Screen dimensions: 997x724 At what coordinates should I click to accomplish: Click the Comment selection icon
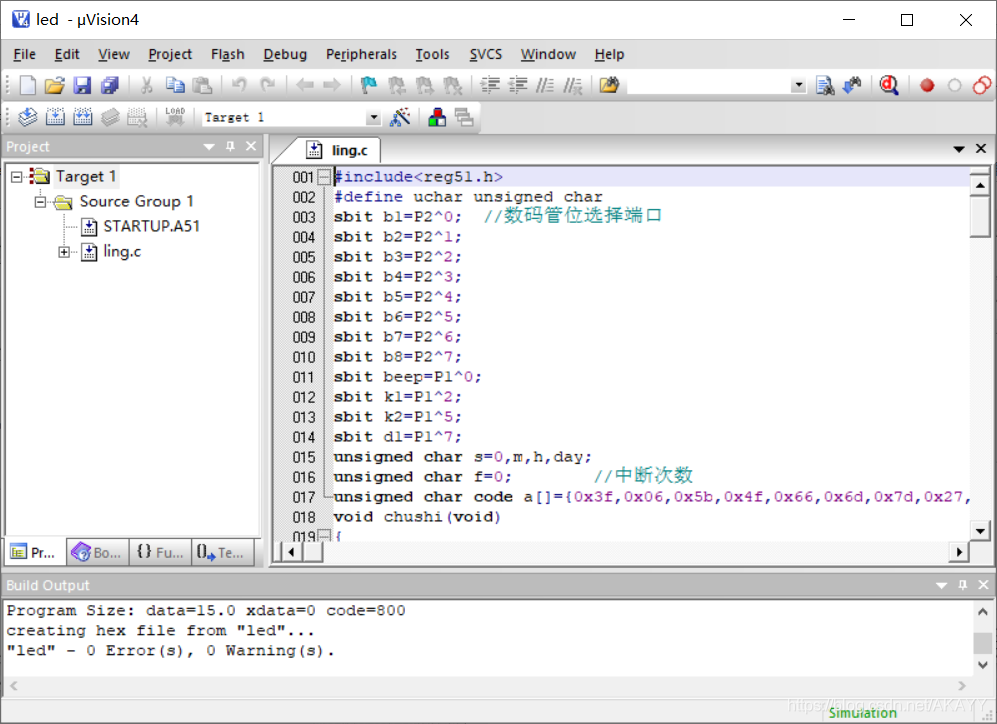545,85
